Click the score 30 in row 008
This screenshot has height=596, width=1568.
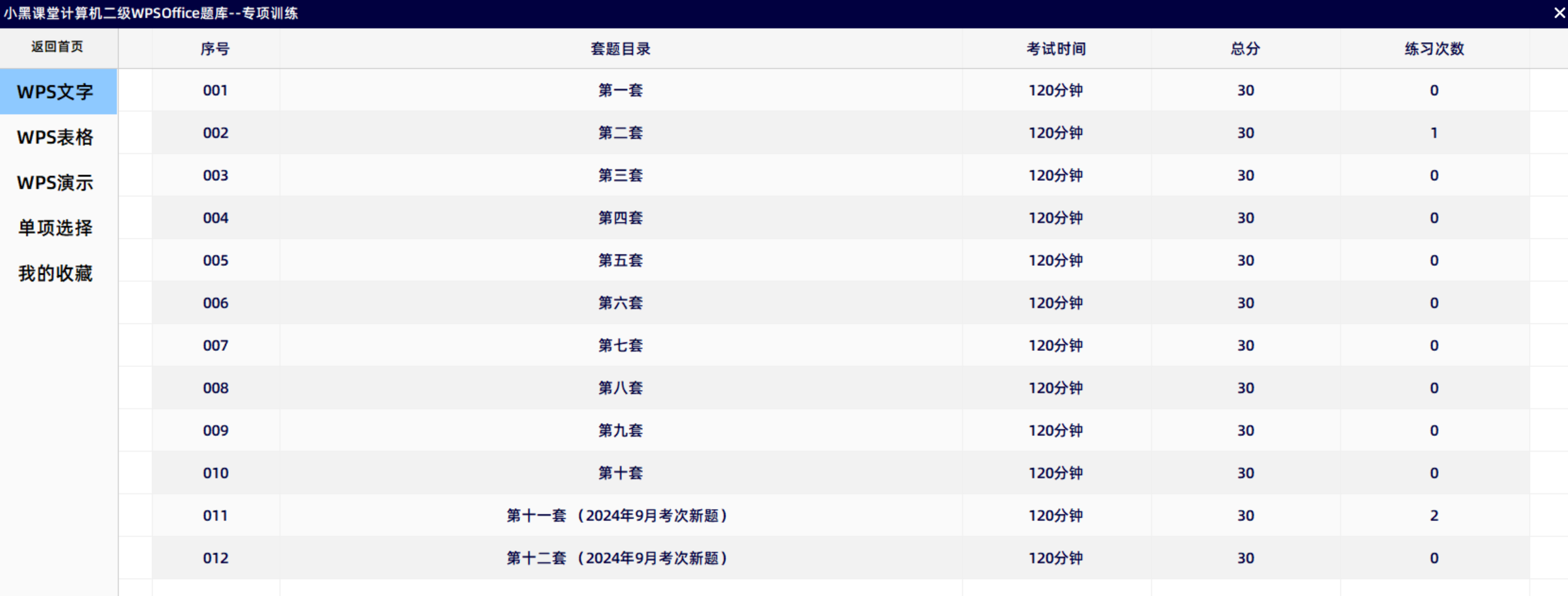pos(1245,388)
